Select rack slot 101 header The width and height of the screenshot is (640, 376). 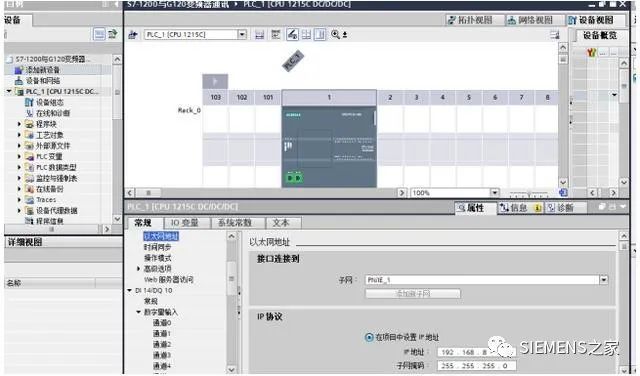(268, 98)
